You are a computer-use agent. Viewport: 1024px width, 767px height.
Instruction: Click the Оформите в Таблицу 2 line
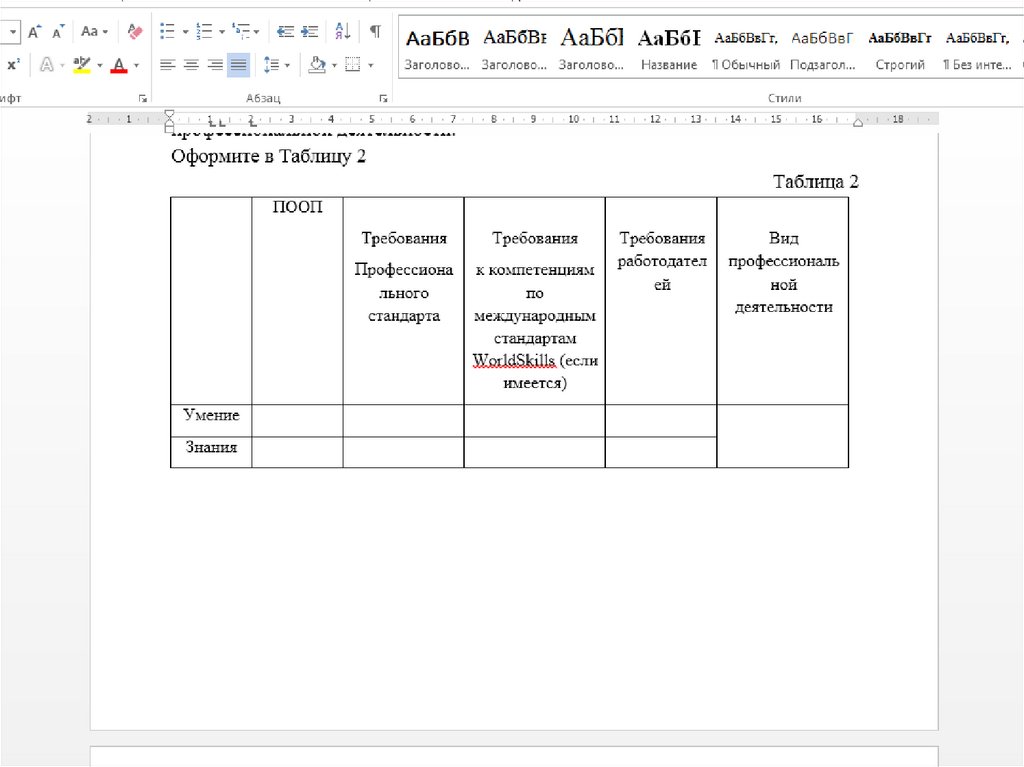click(268, 157)
